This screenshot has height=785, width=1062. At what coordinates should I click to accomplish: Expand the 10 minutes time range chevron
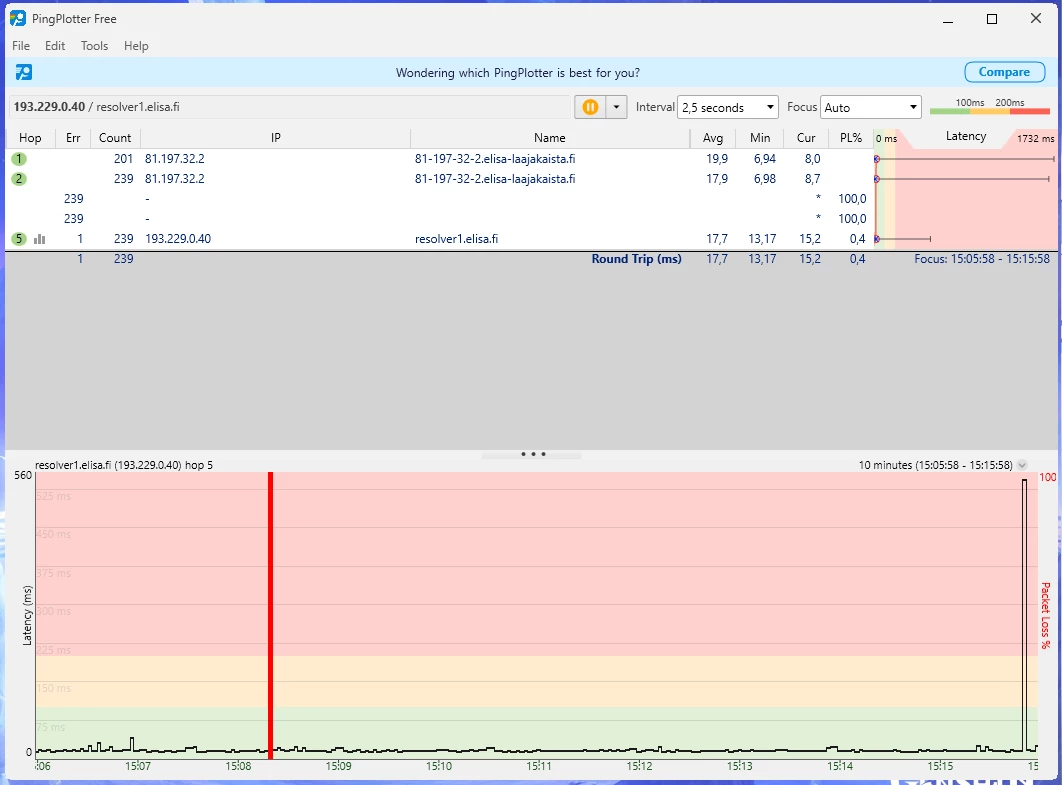1022,465
